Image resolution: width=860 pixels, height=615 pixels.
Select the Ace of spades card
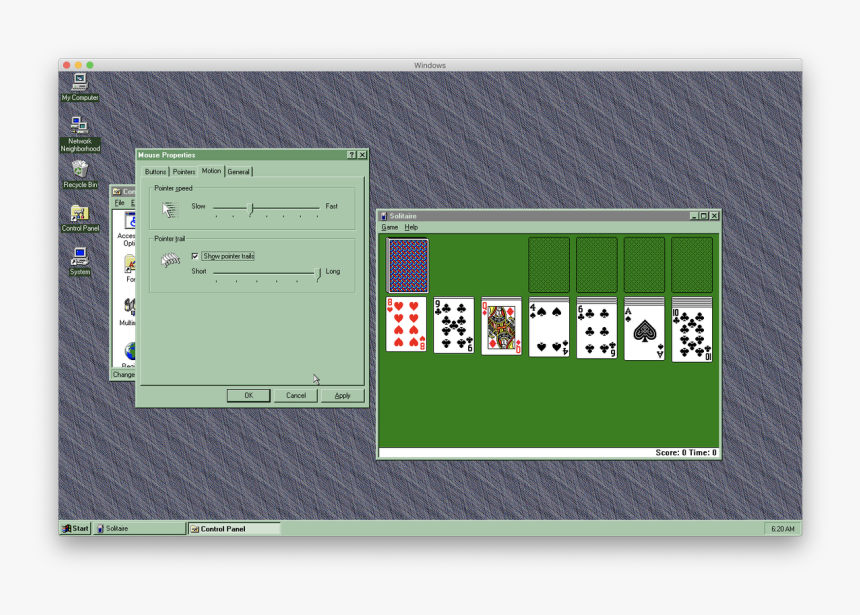coord(644,332)
